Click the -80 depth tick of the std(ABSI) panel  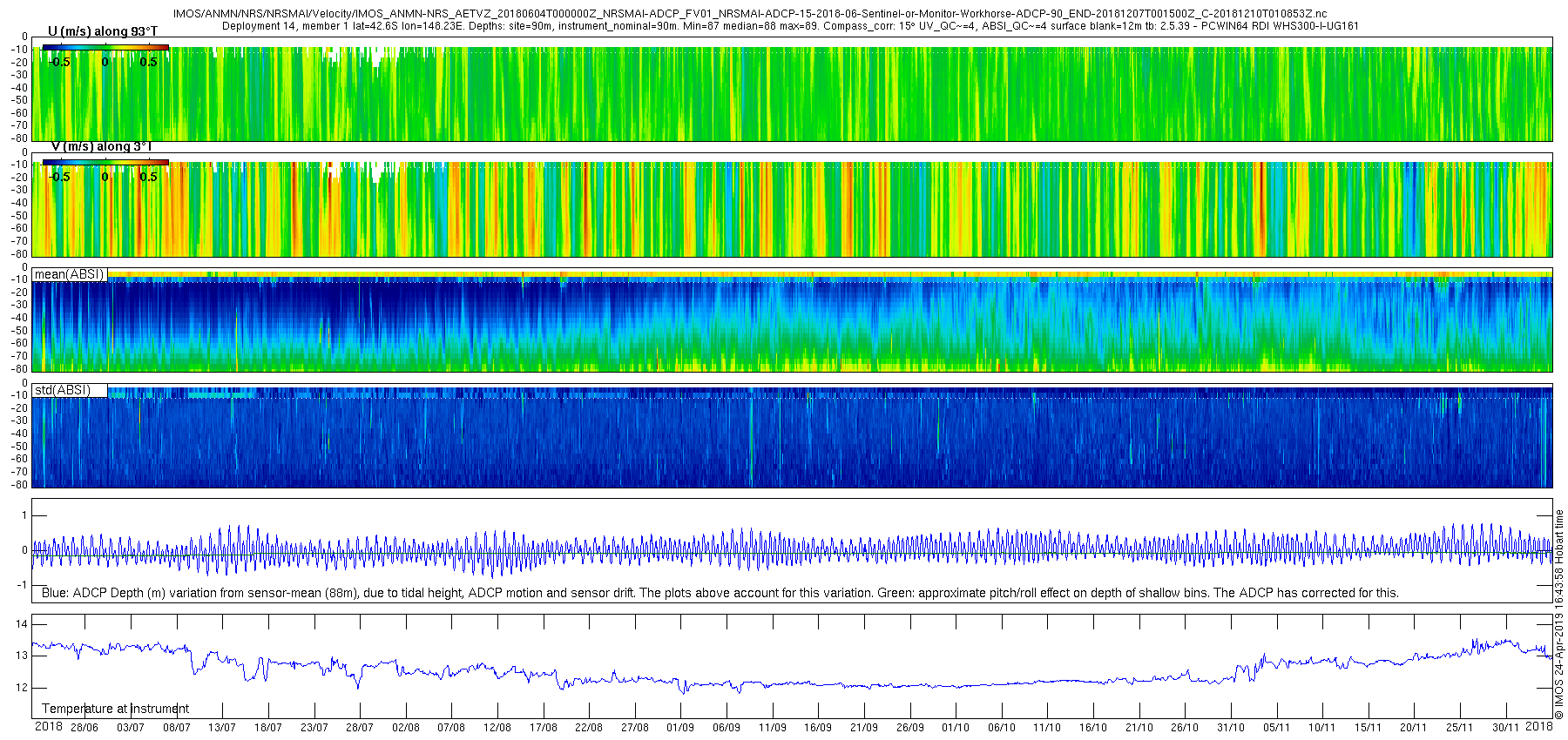pyautogui.click(x=17, y=484)
